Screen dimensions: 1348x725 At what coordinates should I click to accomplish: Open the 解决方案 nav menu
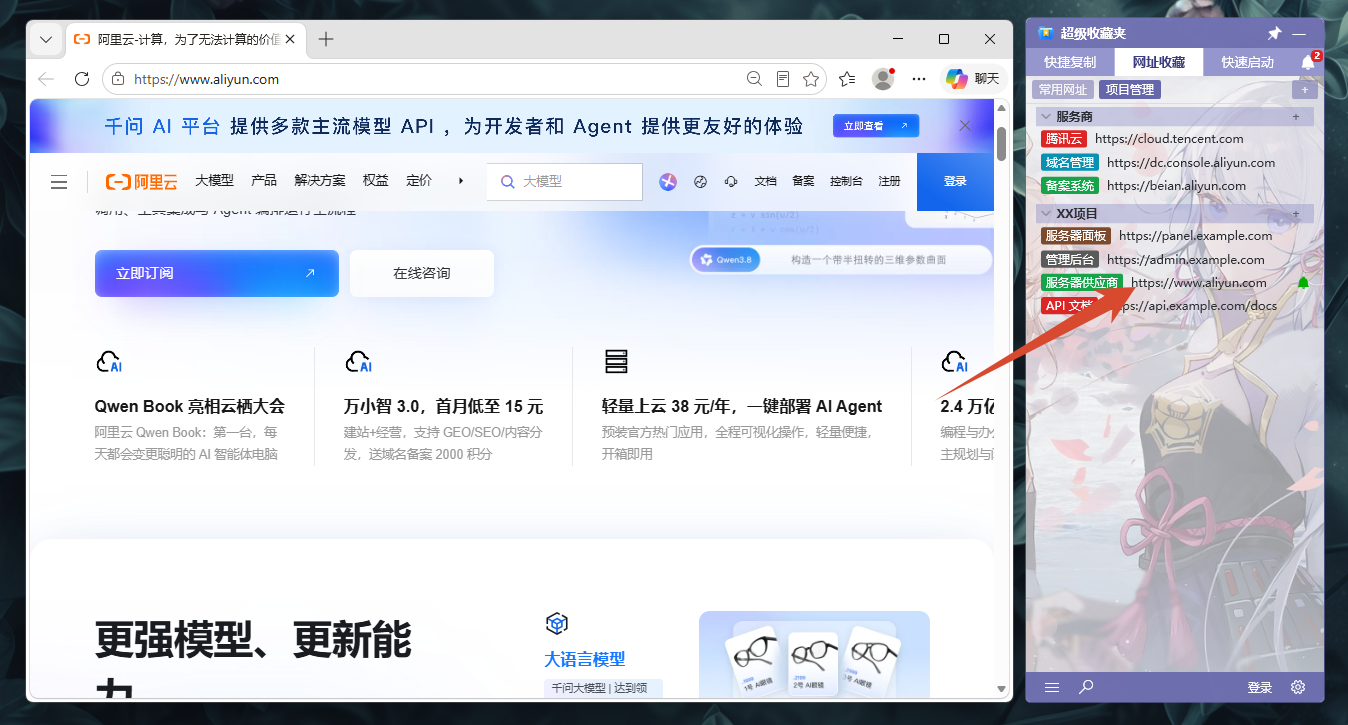coord(320,181)
